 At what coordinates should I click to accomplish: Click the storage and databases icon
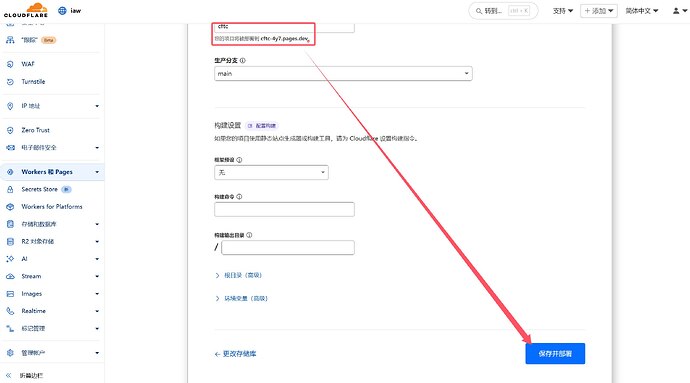point(10,224)
